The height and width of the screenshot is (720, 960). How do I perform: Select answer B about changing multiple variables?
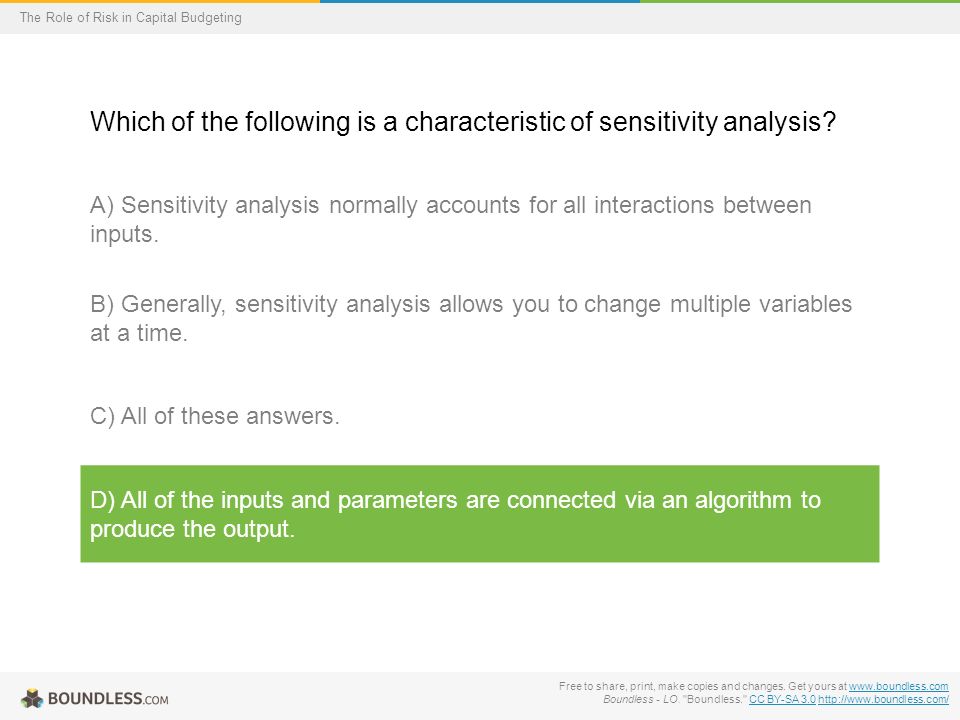(471, 318)
